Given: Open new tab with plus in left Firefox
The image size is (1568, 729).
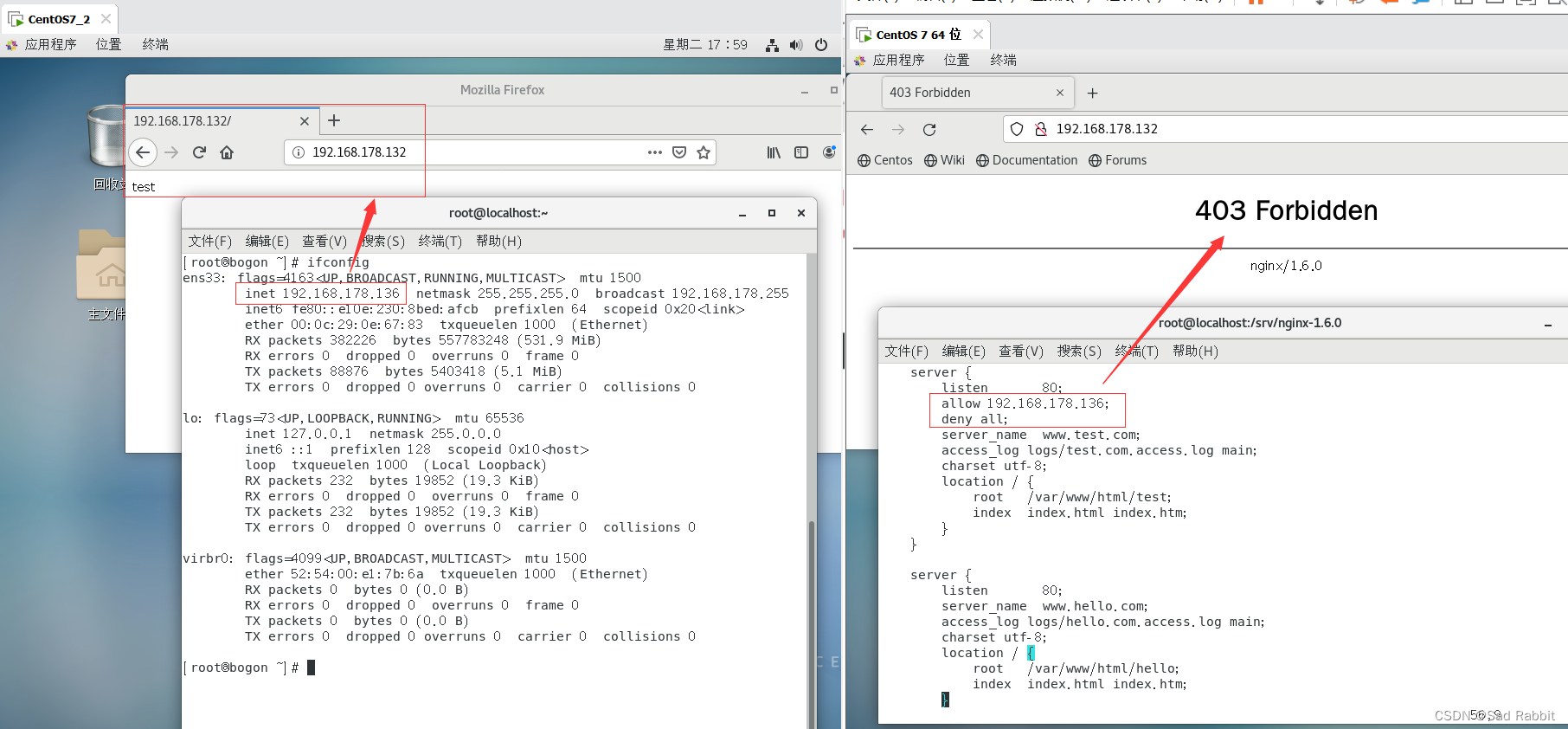Looking at the screenshot, I should click(334, 120).
